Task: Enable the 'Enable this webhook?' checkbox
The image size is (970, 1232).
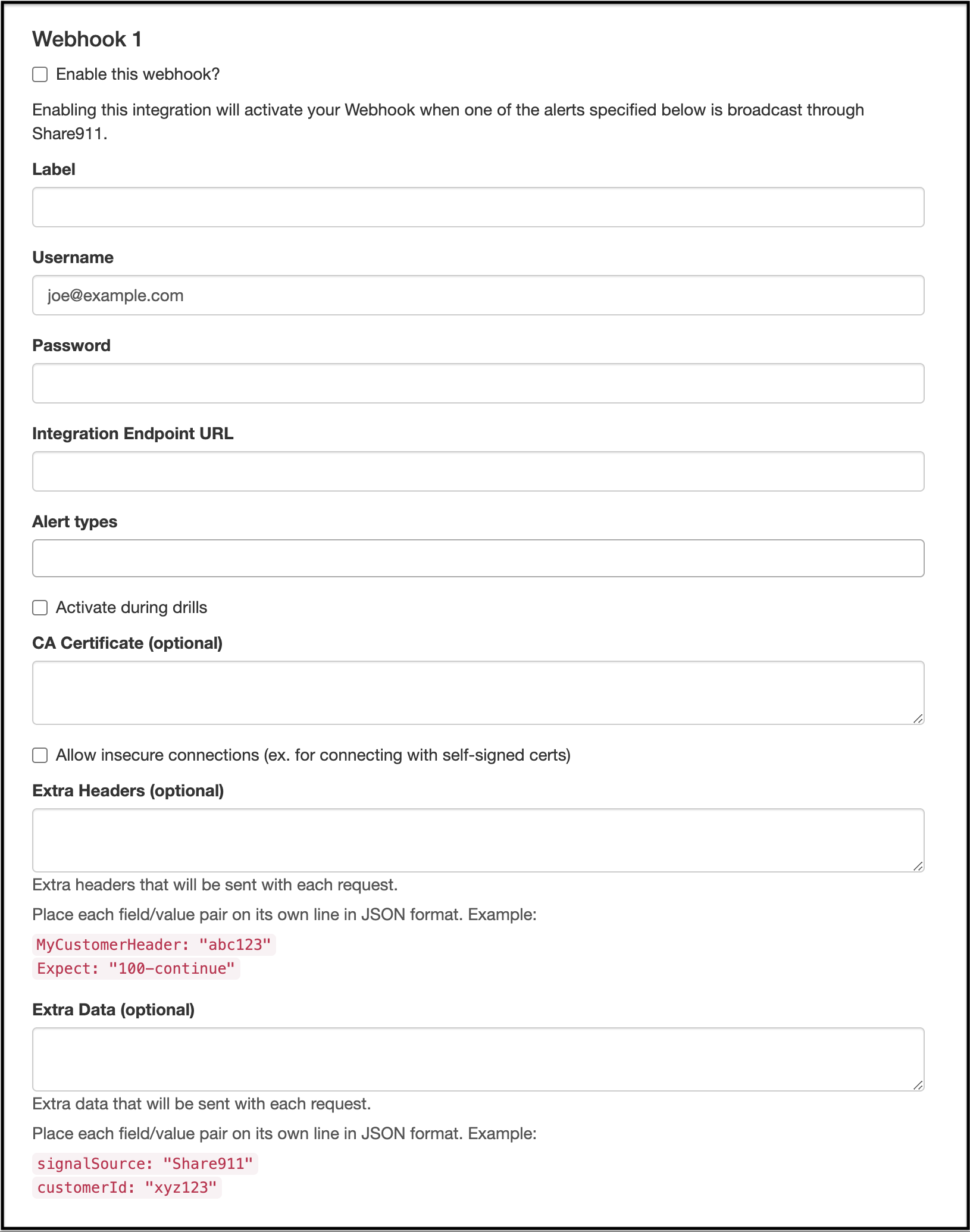Action: [x=40, y=74]
